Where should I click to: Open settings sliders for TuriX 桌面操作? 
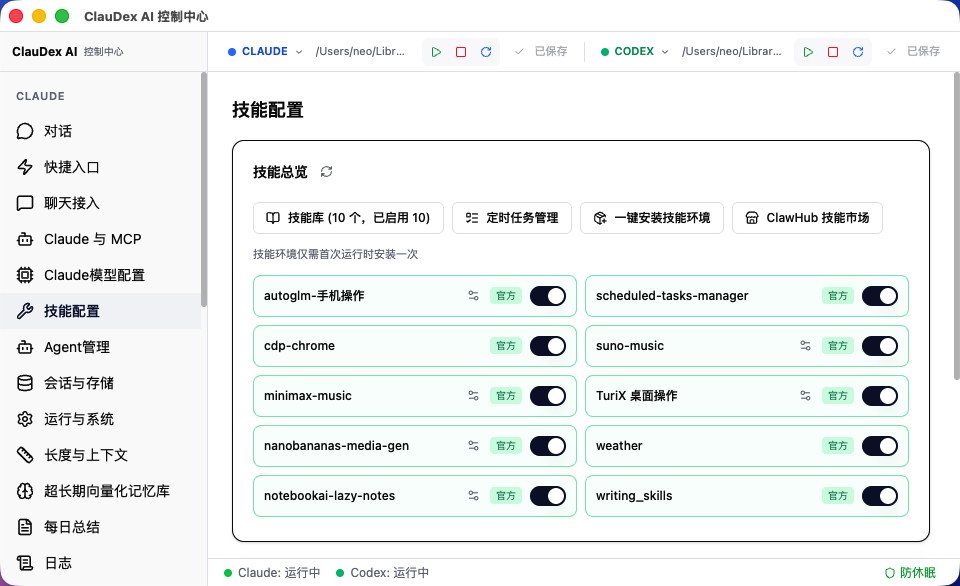[x=805, y=396]
